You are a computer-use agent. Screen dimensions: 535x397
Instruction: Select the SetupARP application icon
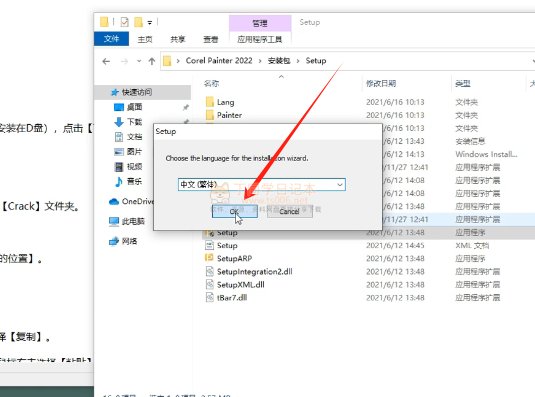tap(209, 258)
